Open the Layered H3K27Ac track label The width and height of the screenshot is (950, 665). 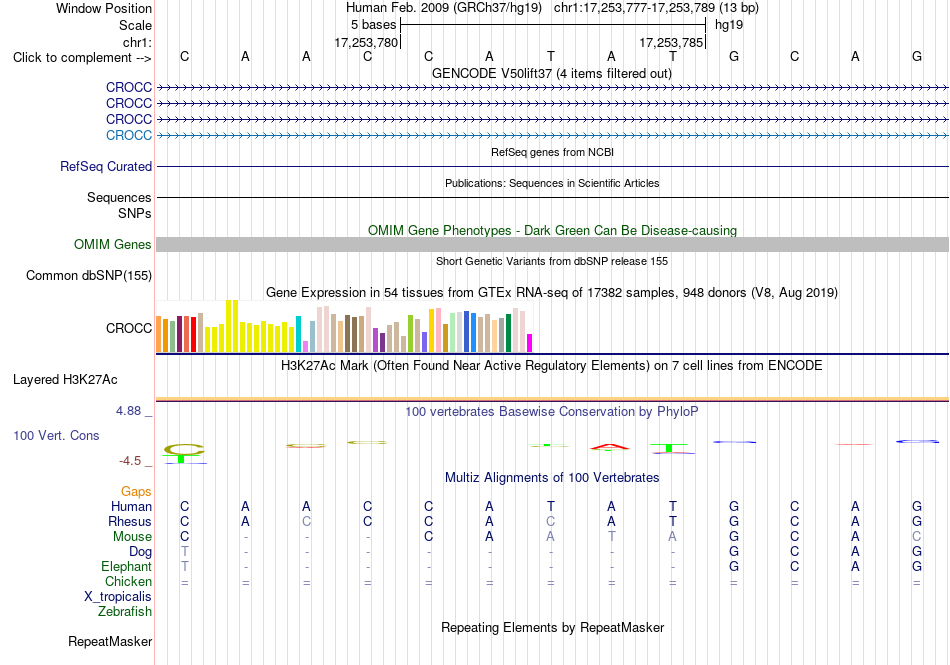pyautogui.click(x=65, y=380)
